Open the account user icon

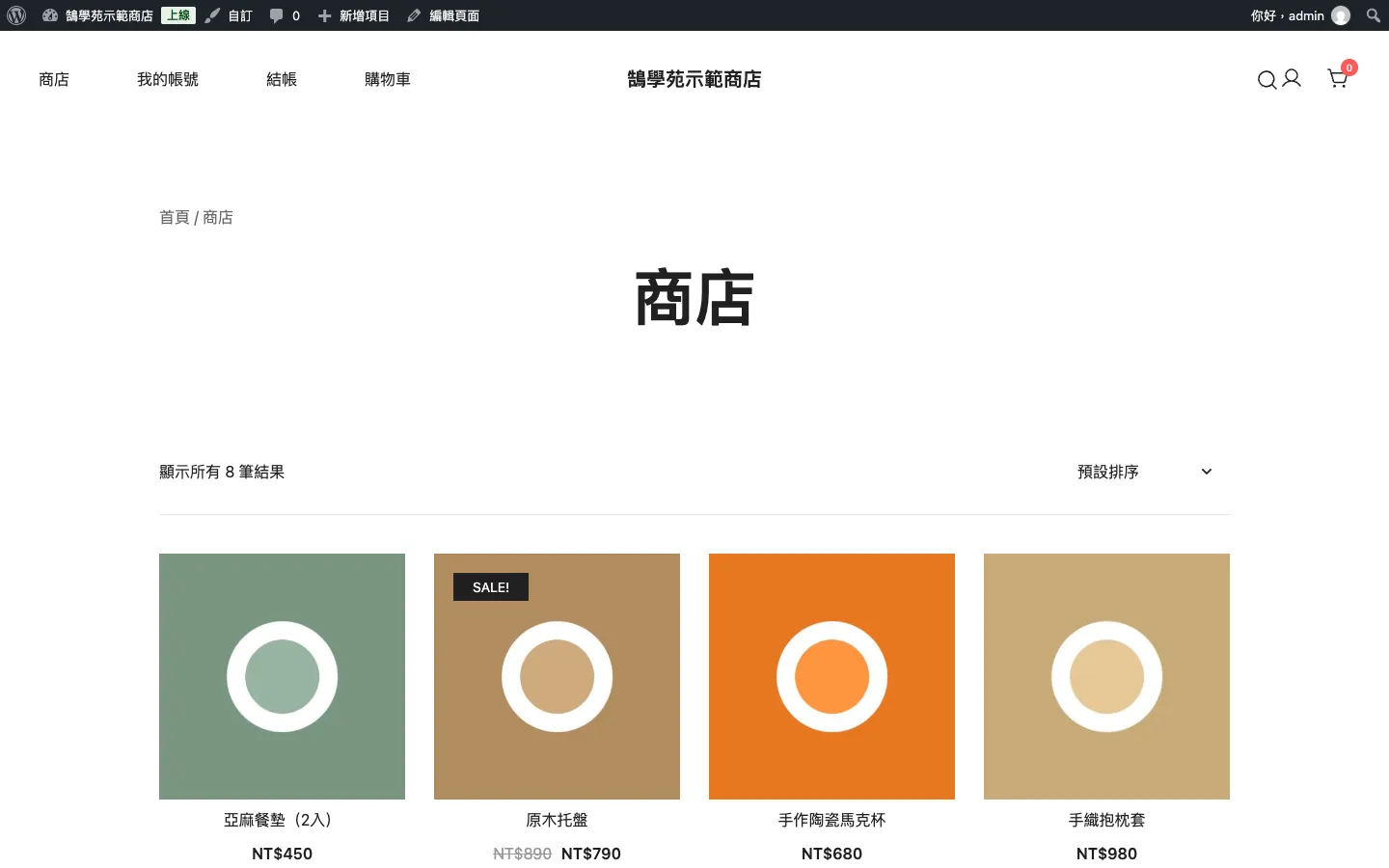click(1292, 78)
